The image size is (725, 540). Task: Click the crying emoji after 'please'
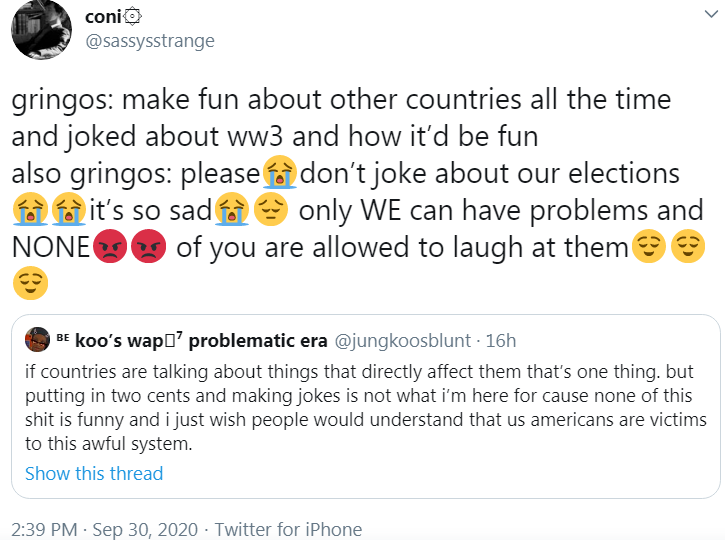(279, 174)
